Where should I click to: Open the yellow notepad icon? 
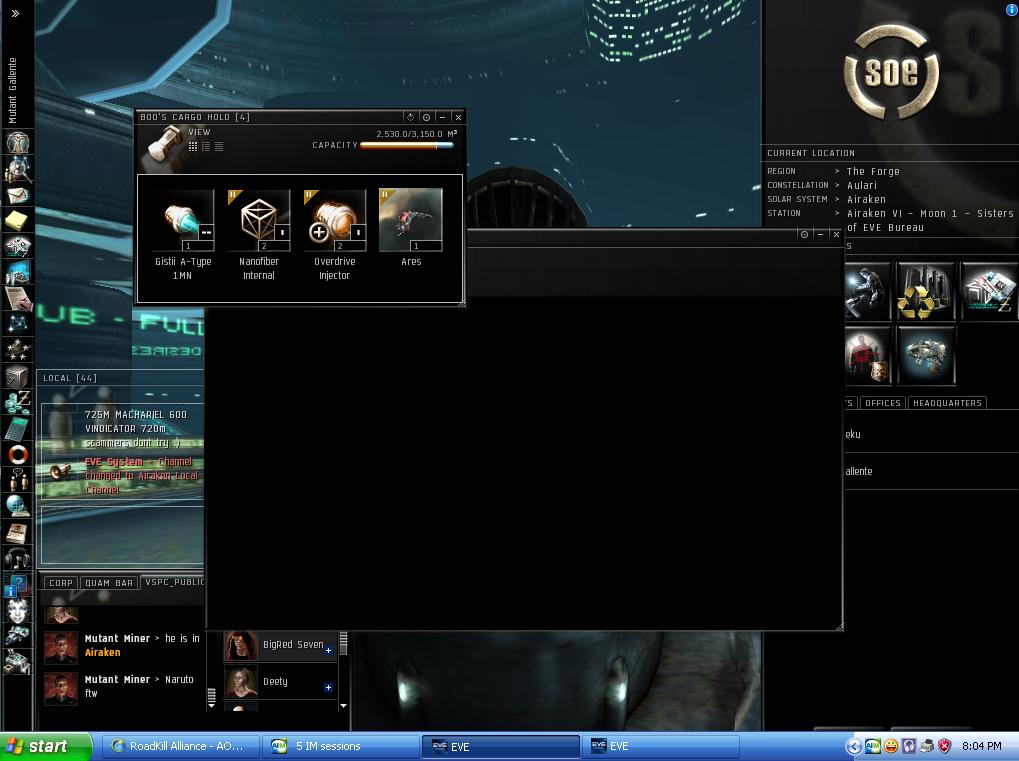click(x=16, y=221)
